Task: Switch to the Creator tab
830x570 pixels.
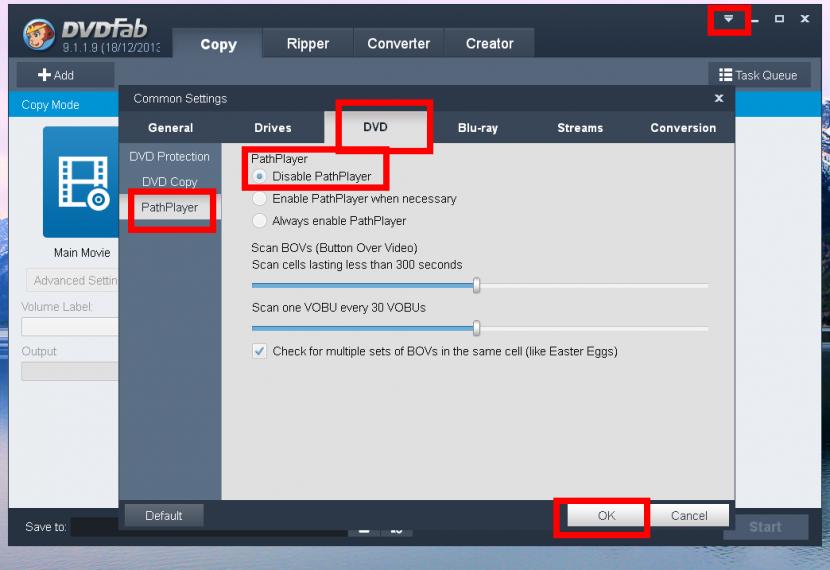Action: [x=489, y=43]
